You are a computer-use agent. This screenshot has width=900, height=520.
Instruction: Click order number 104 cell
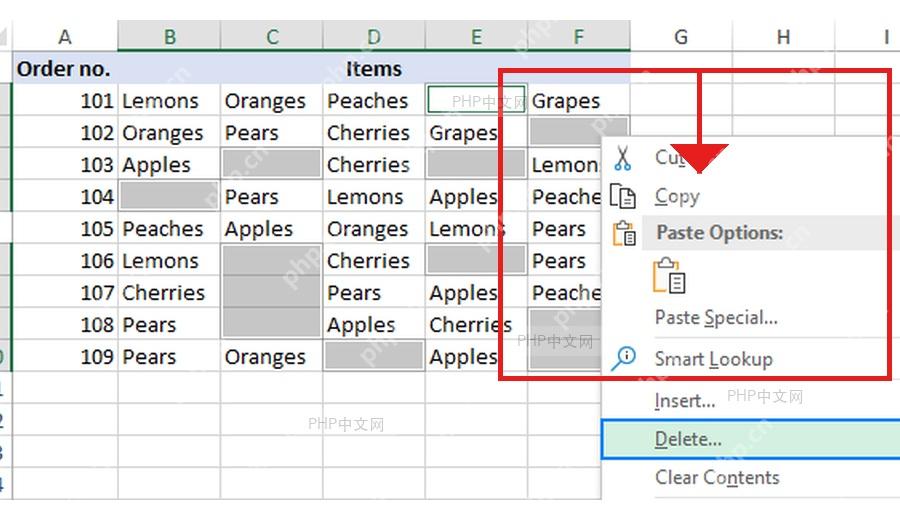[x=65, y=197]
